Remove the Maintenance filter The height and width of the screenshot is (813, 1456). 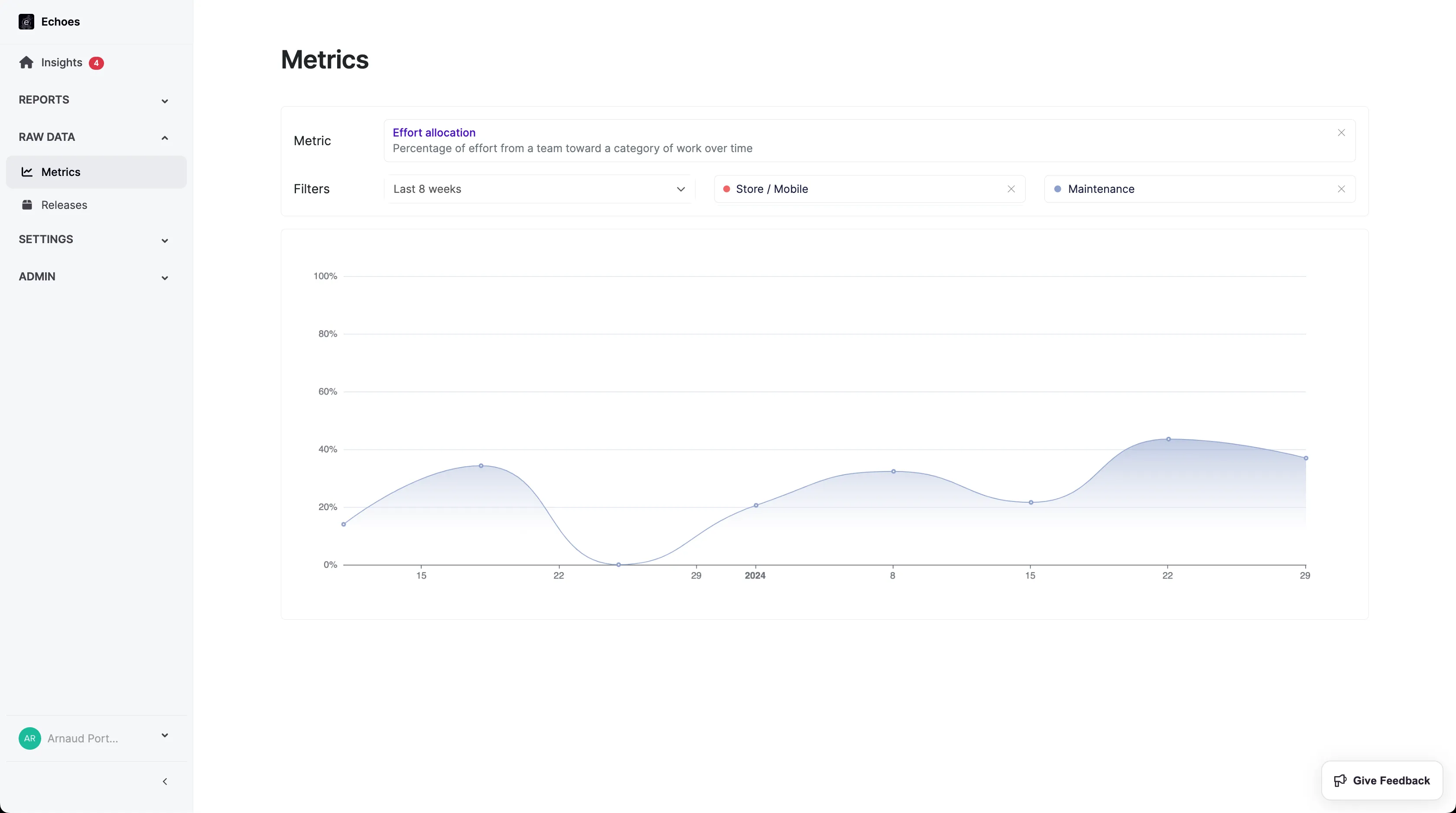(x=1341, y=189)
